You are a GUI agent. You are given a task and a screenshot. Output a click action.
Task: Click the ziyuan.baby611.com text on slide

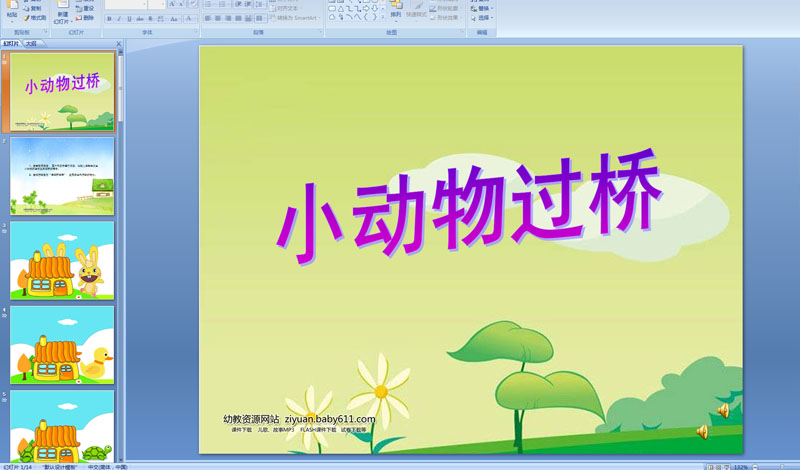pos(330,419)
